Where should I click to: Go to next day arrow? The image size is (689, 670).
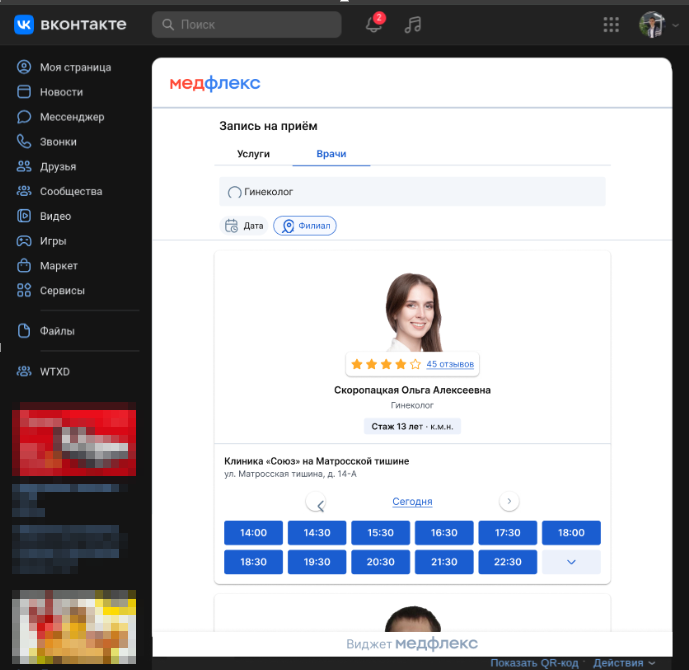pos(509,501)
